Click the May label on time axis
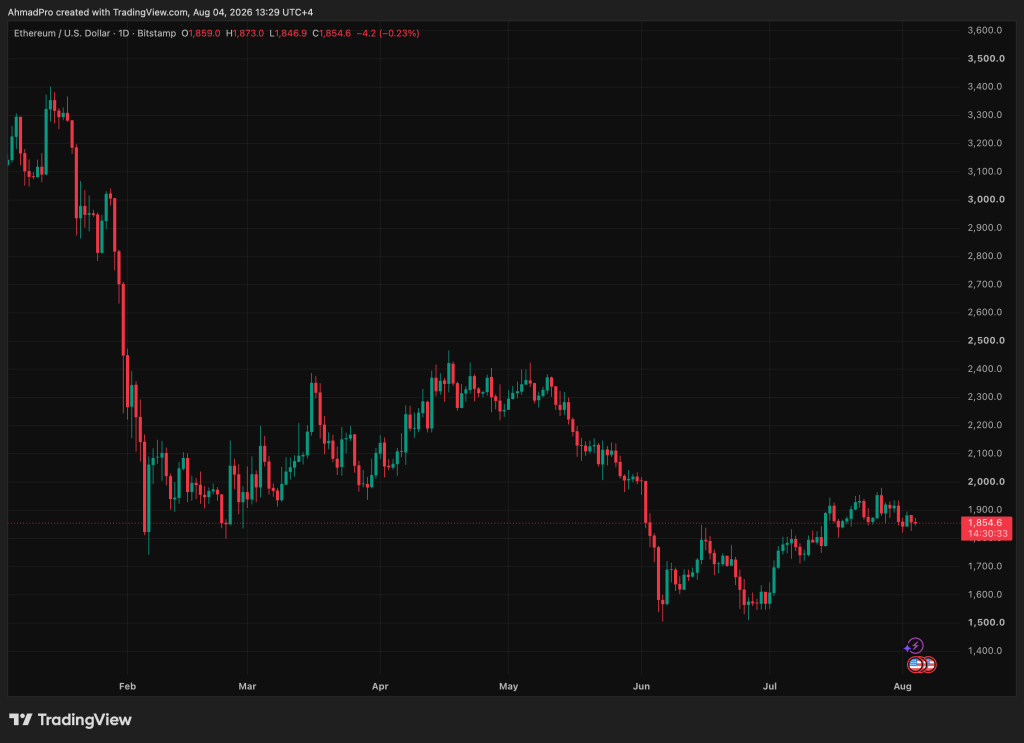 tap(509, 686)
